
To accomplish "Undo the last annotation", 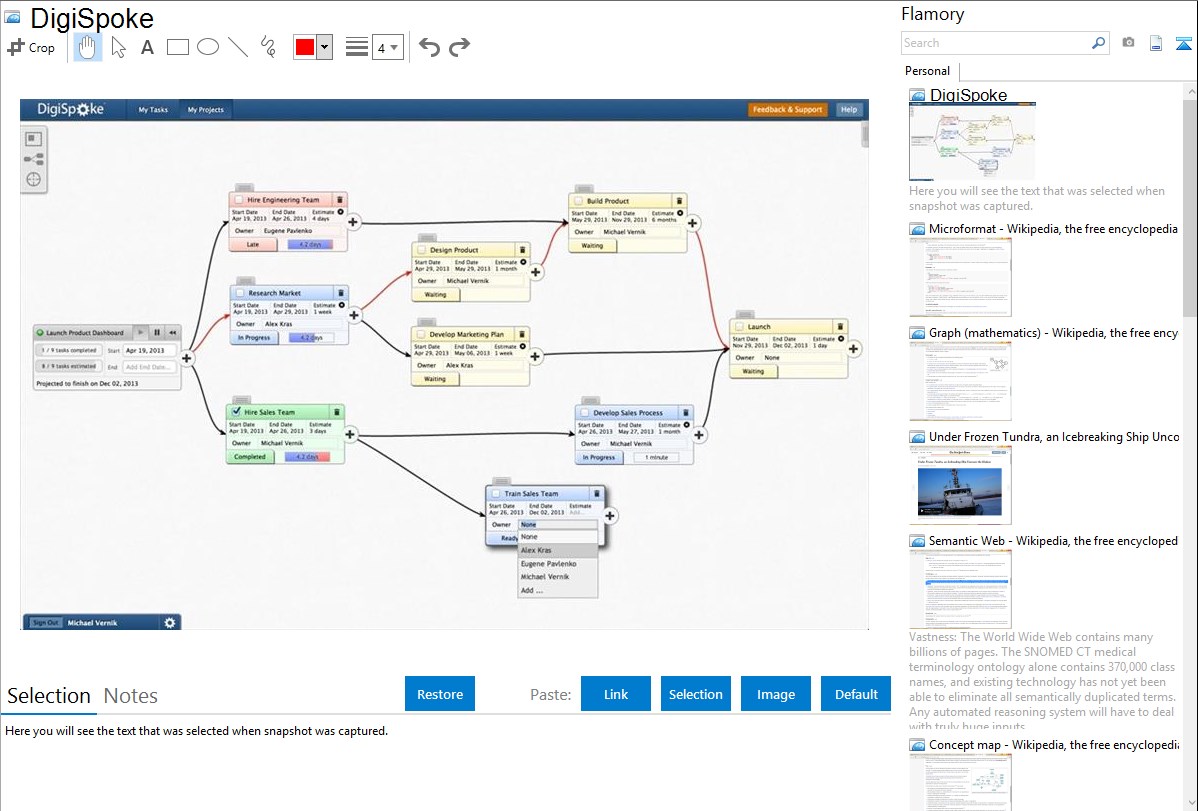I will tap(429, 47).
